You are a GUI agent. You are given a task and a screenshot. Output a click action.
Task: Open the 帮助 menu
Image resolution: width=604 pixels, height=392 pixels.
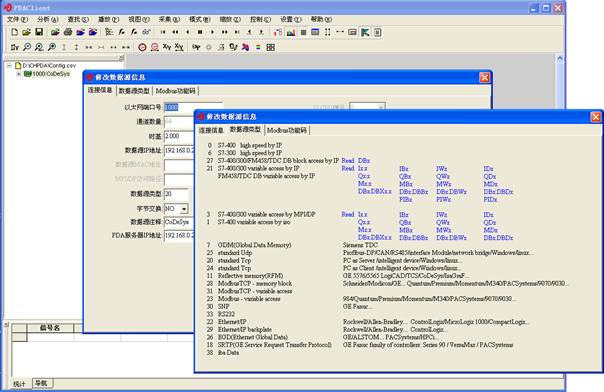(321, 19)
